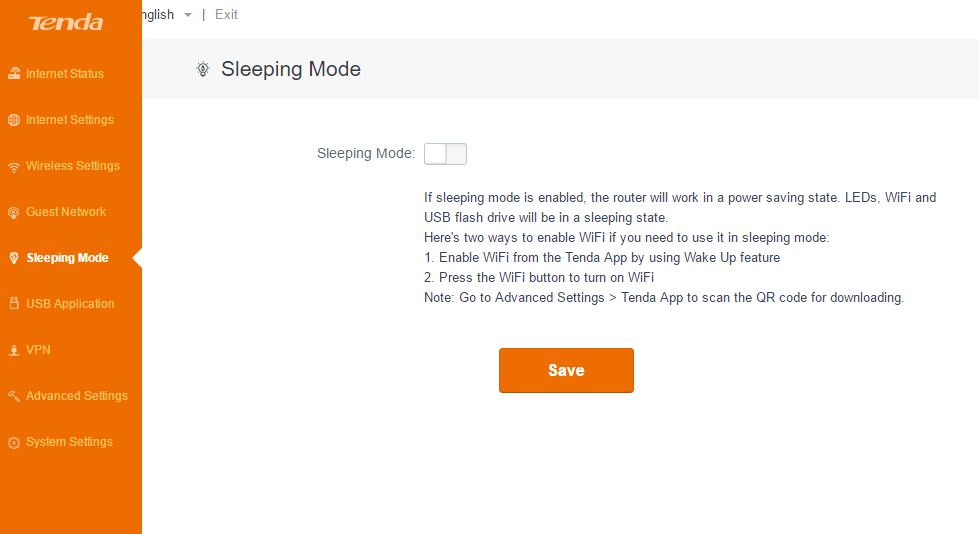979x534 pixels.
Task: Open the Advanced Settings menu entry
Action: (x=76, y=396)
